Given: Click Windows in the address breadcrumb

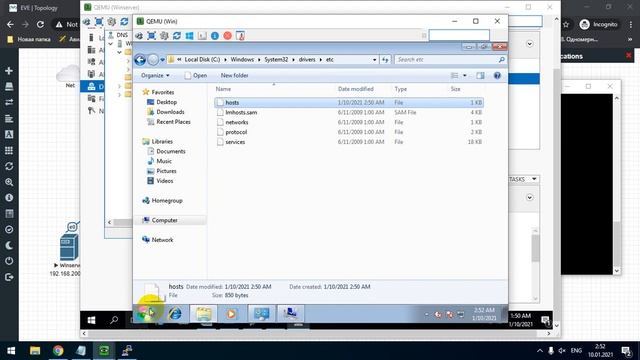Looking at the screenshot, I should click(x=242, y=60).
